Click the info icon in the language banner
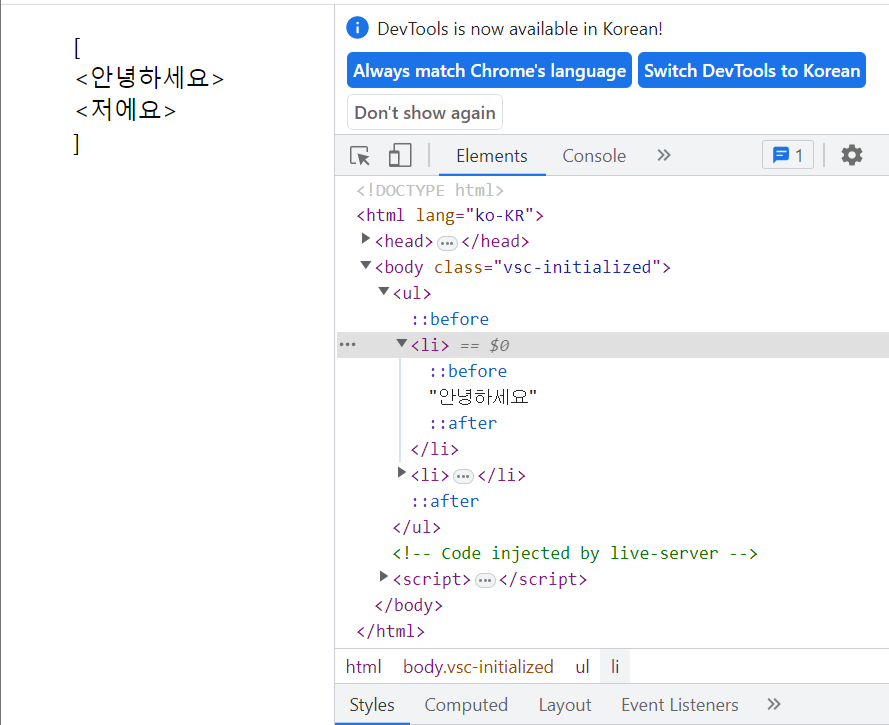The image size is (889, 725). coord(357,28)
